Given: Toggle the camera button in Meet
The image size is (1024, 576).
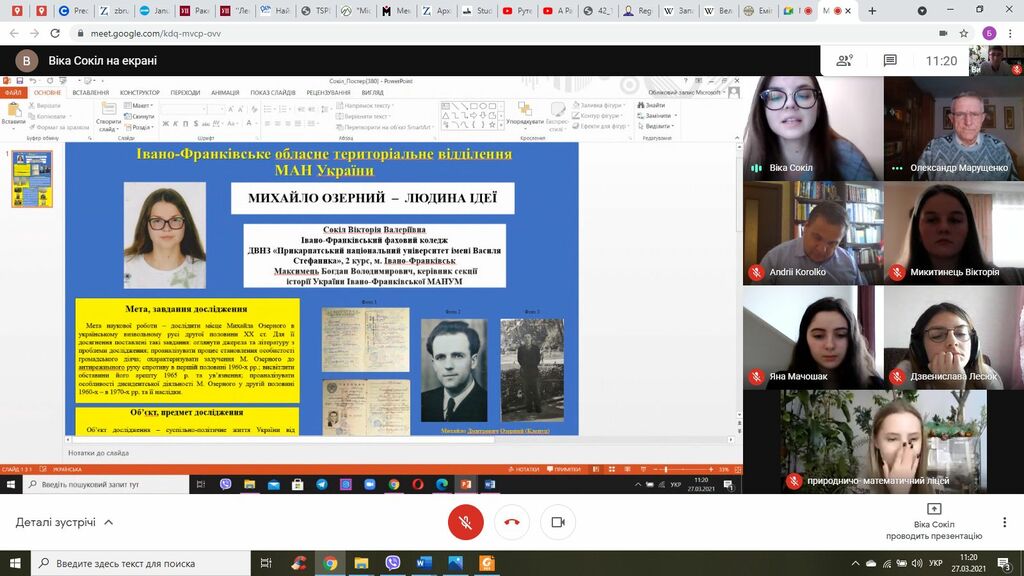Looking at the screenshot, I should tap(558, 522).
